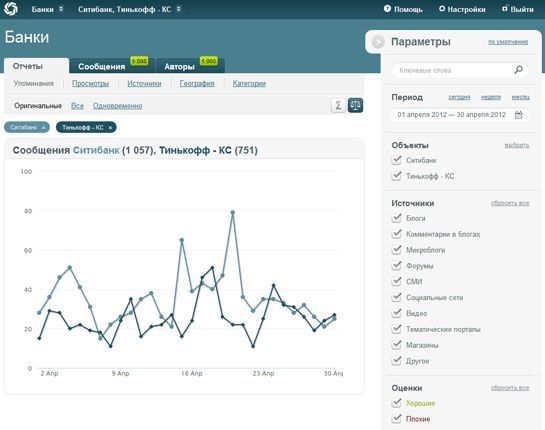
Task: Switch to the Сообщения tab
Action: point(101,67)
